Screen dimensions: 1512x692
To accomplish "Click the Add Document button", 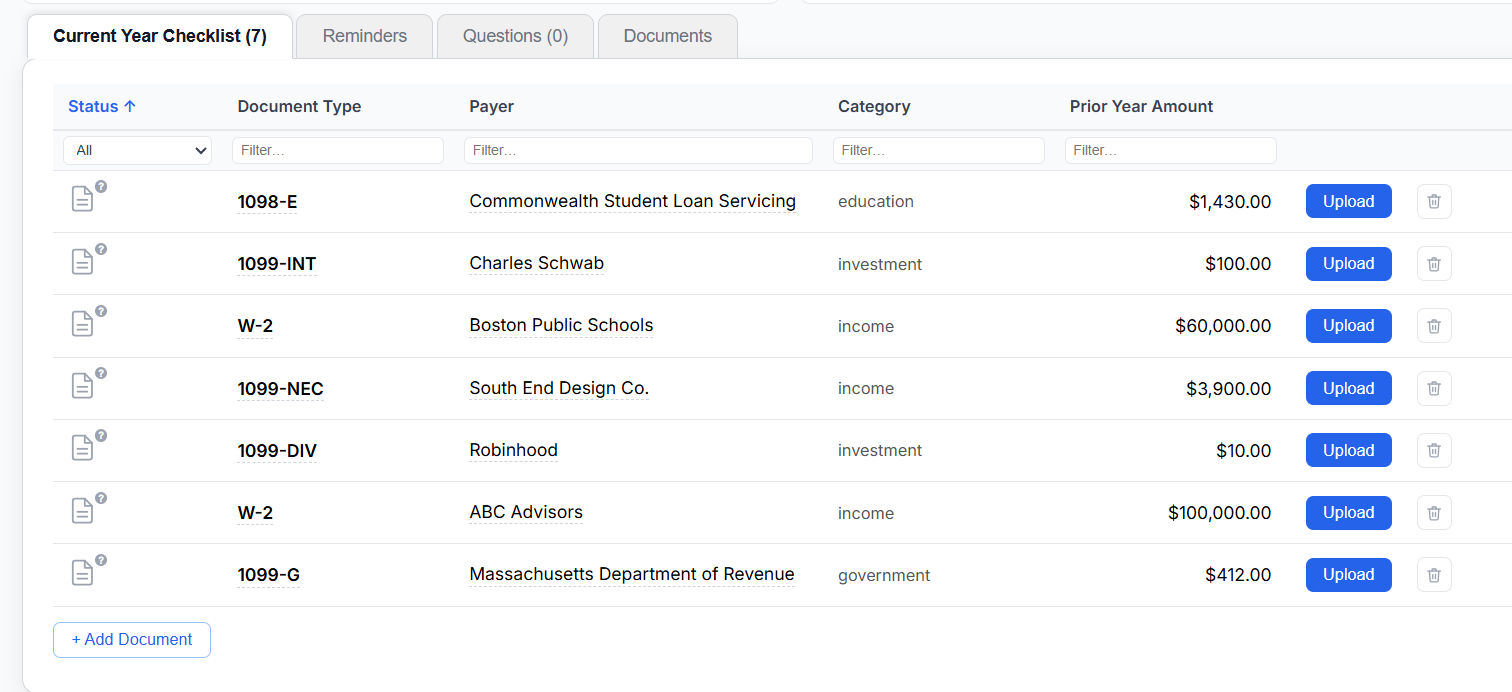I will pyautogui.click(x=132, y=640).
